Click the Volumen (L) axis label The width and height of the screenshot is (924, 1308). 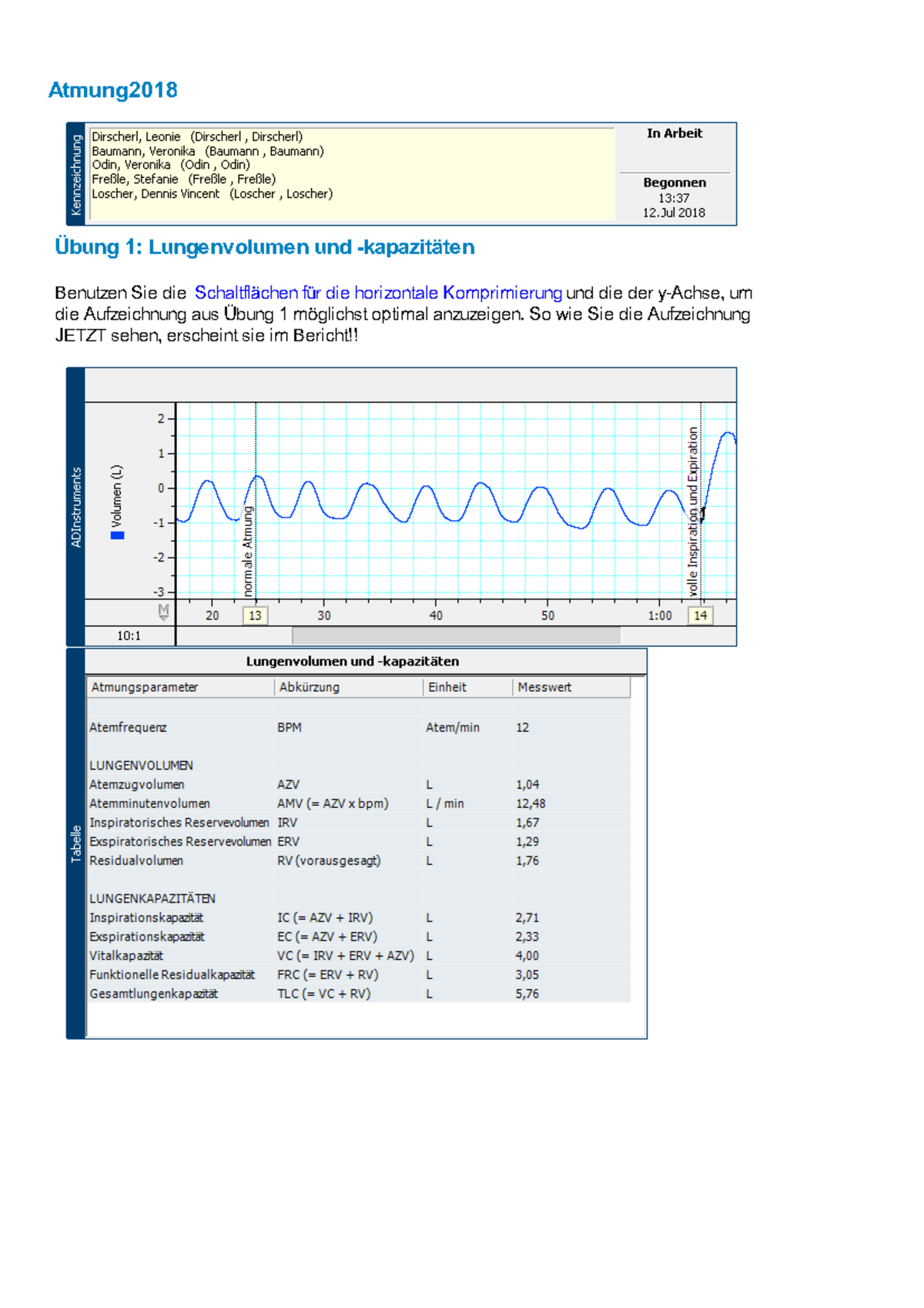point(117,495)
